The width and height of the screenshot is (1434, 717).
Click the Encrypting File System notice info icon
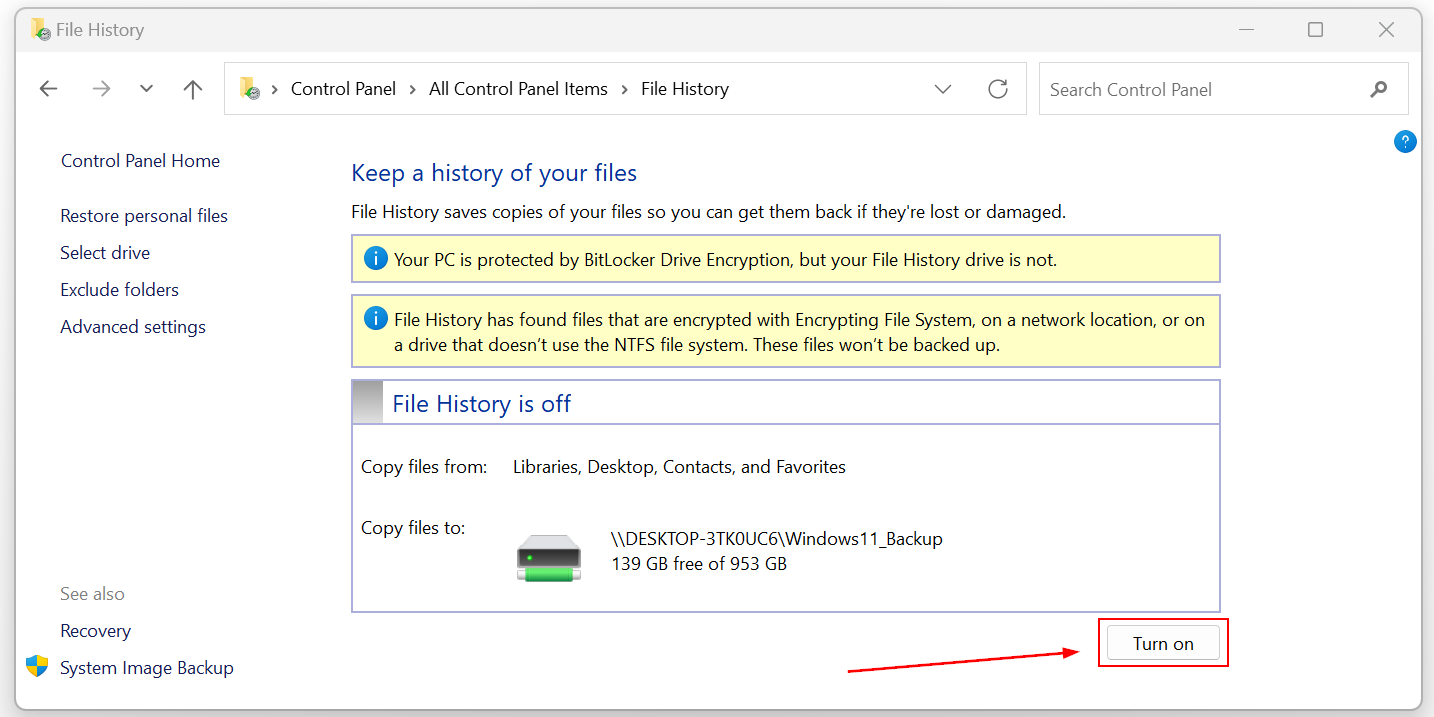point(375,319)
